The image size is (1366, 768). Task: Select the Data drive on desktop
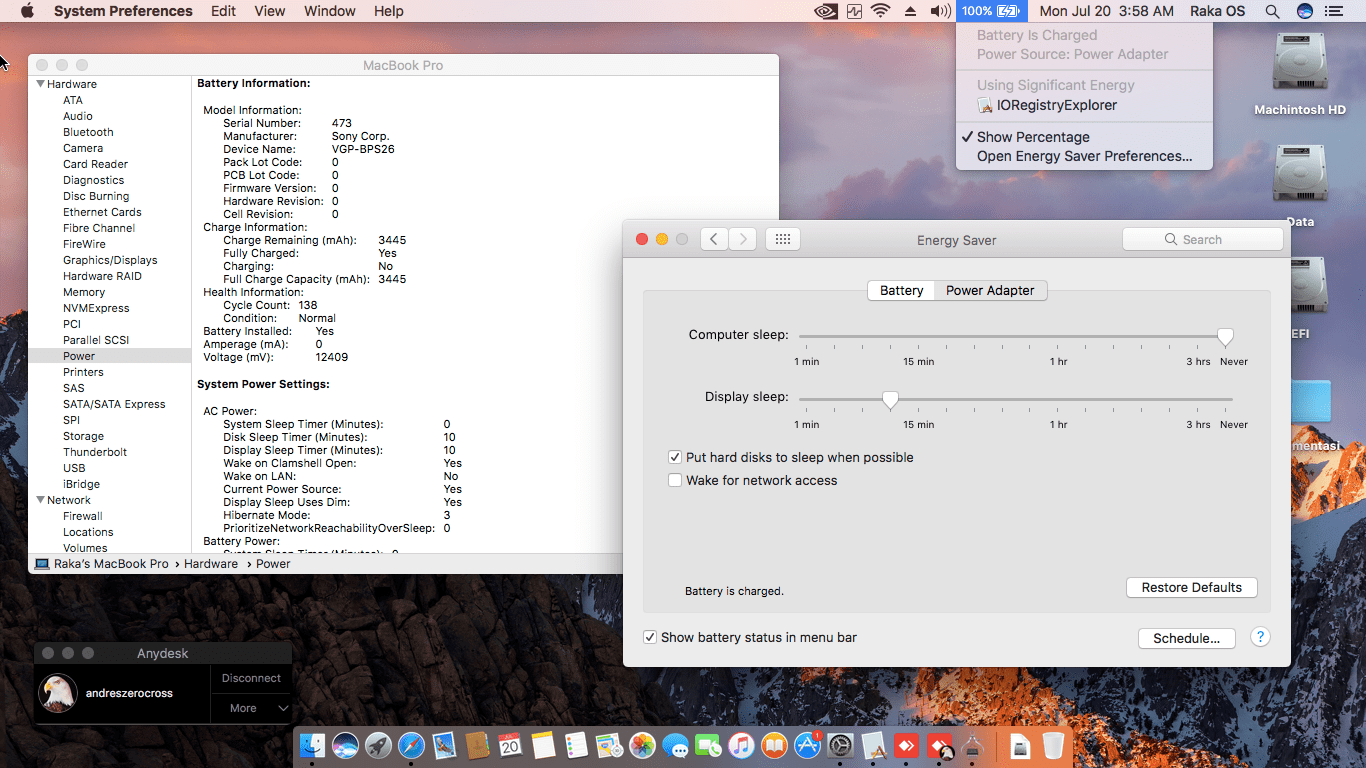1300,187
